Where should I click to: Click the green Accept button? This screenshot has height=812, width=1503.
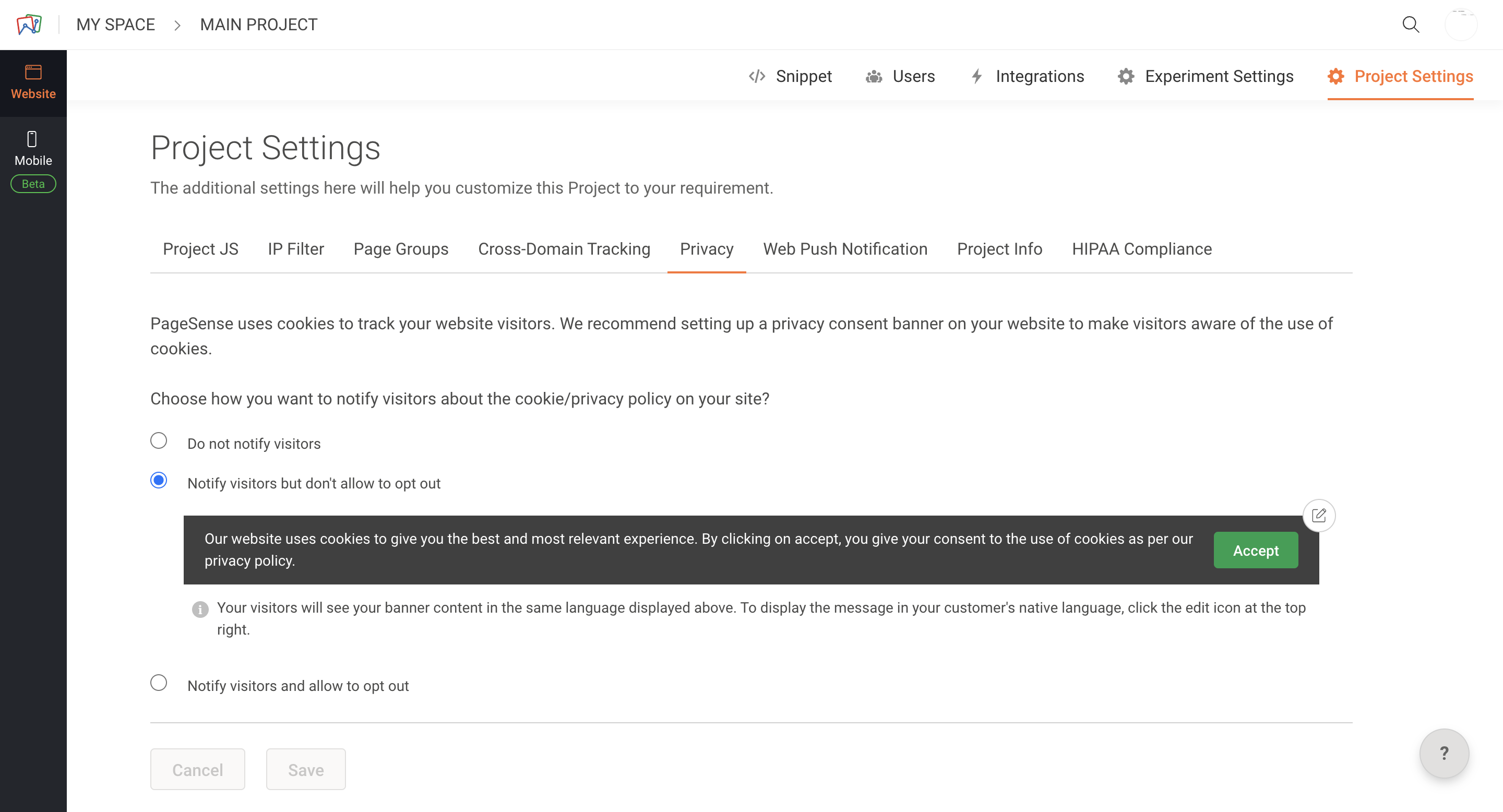[x=1255, y=550]
